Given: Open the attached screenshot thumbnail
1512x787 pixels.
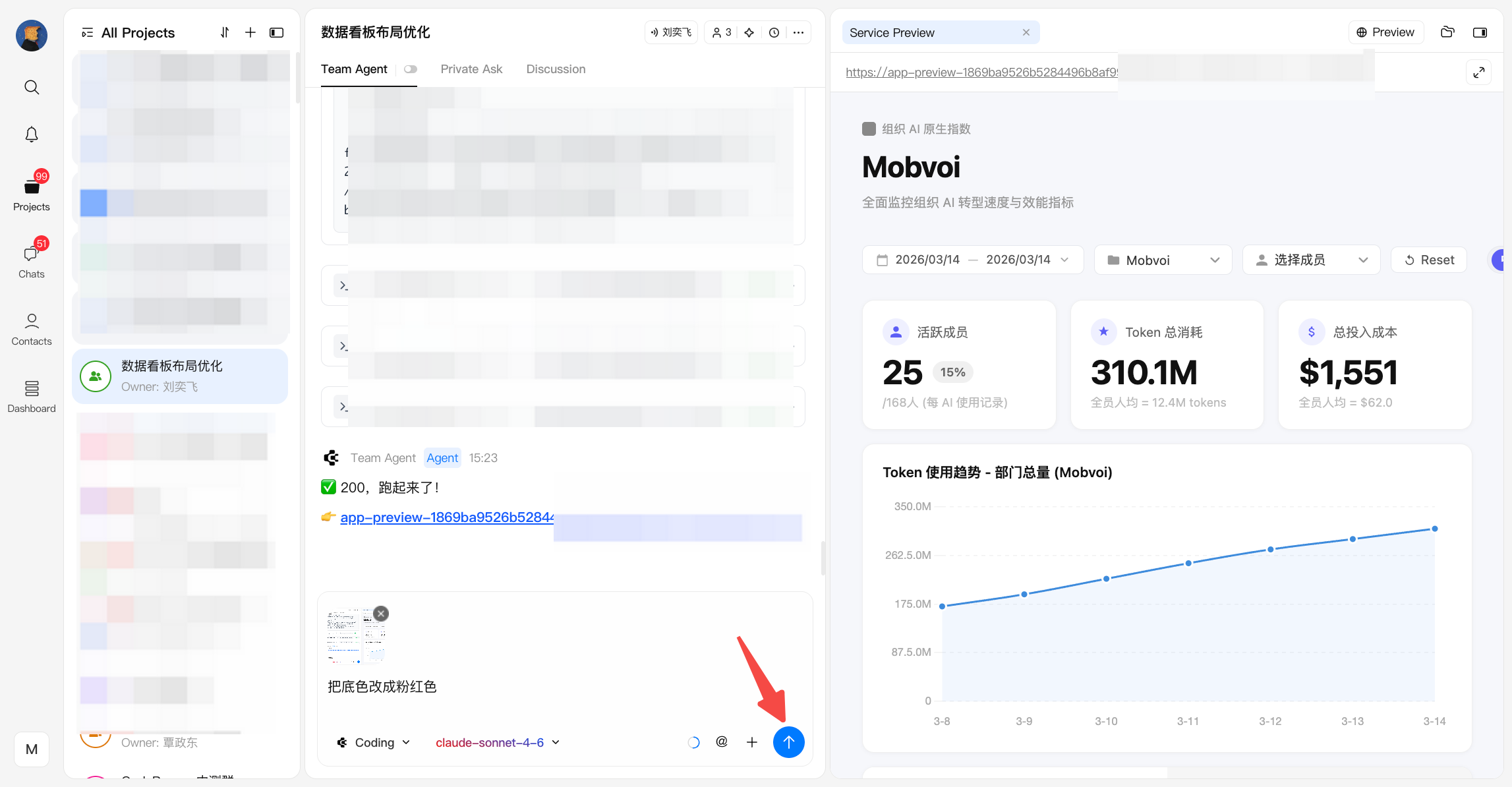Looking at the screenshot, I should click(356, 636).
